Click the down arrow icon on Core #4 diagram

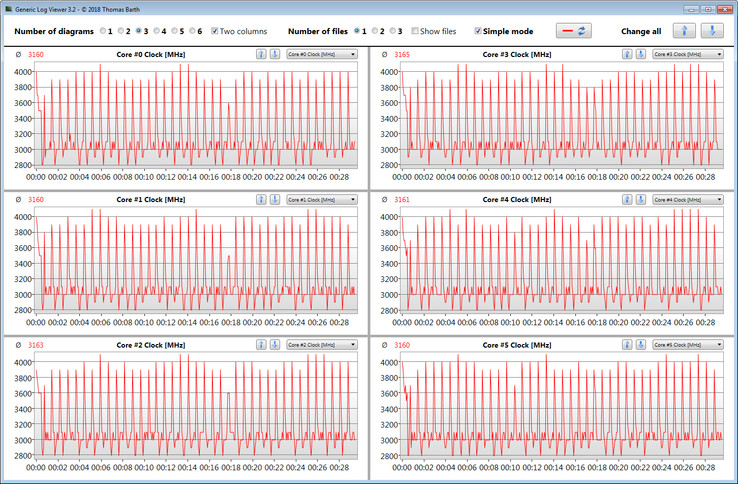pyautogui.click(x=641, y=199)
